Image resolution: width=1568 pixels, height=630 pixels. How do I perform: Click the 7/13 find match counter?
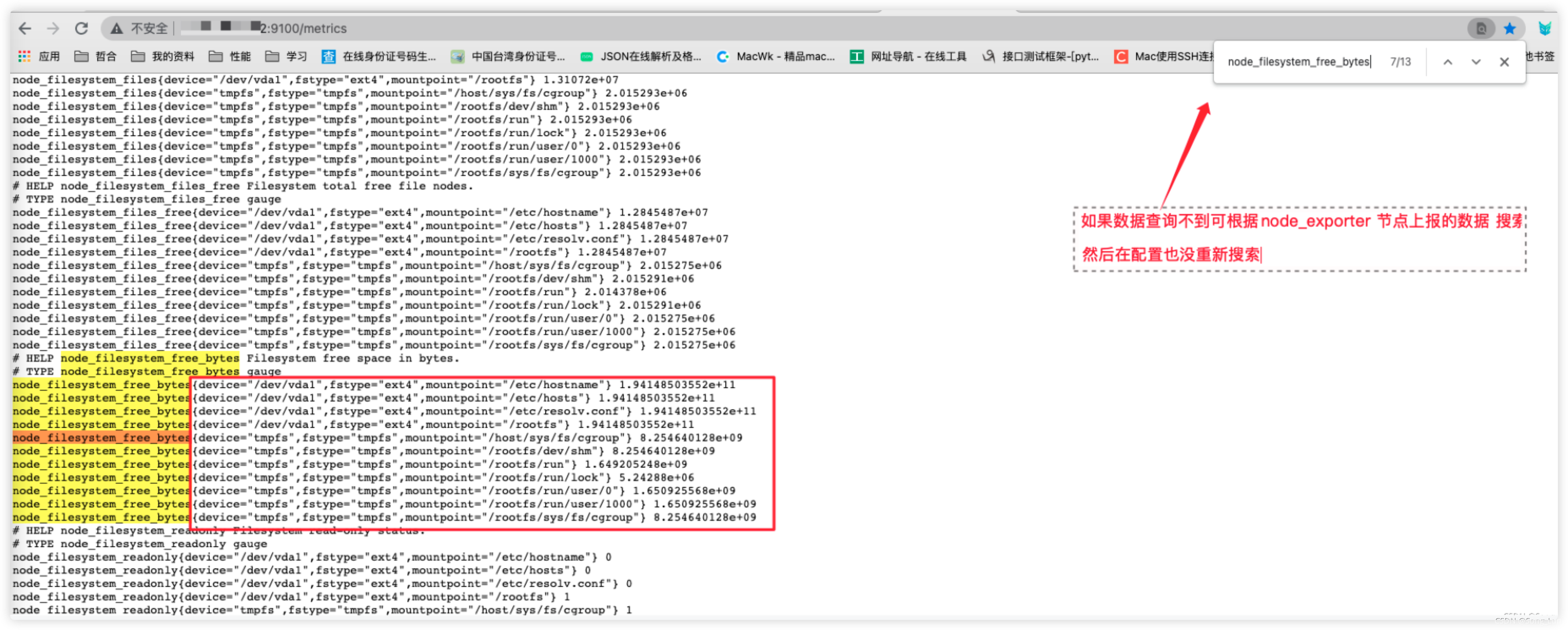[x=1400, y=61]
